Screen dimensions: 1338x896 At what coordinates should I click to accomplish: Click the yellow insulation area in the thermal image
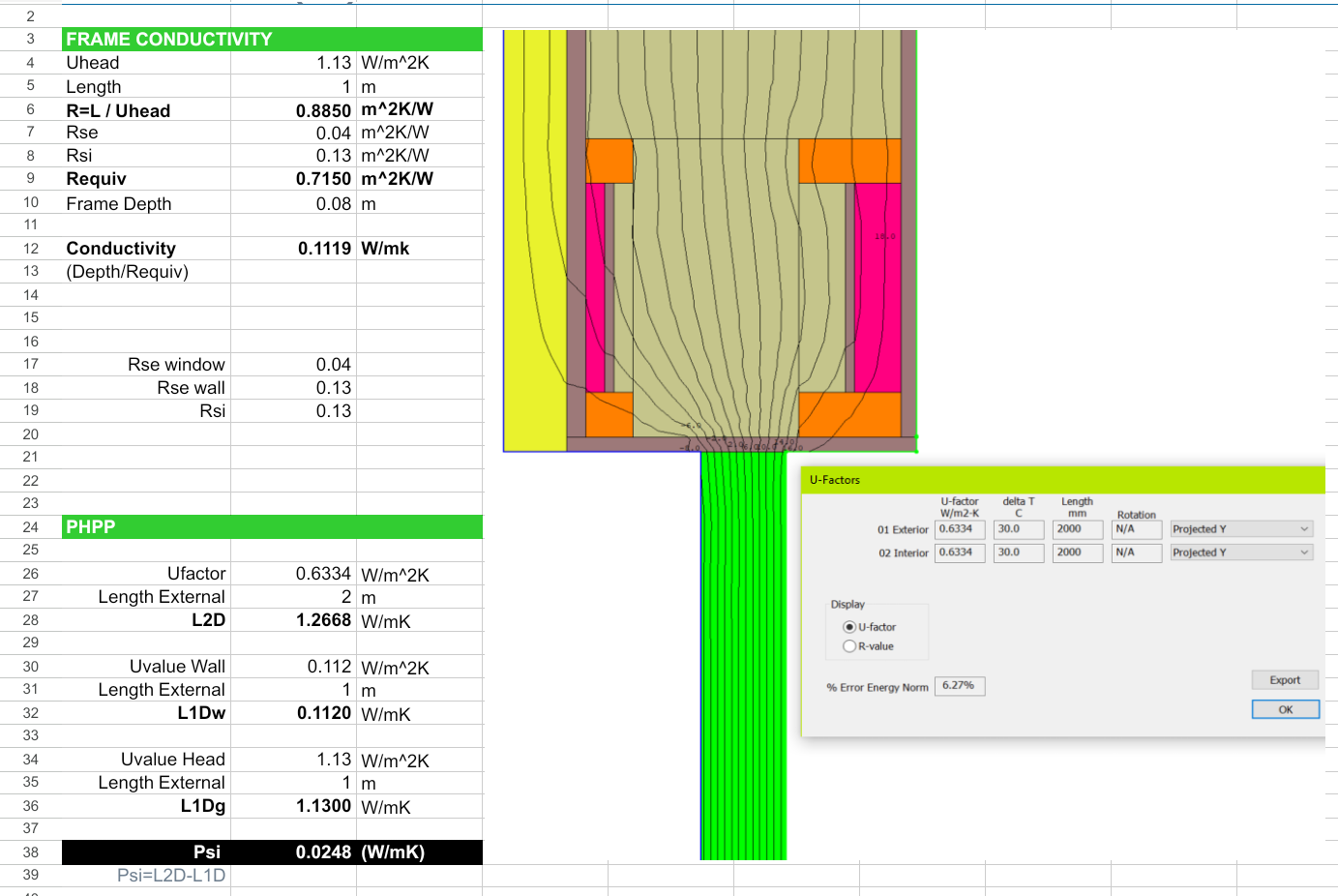point(534,240)
